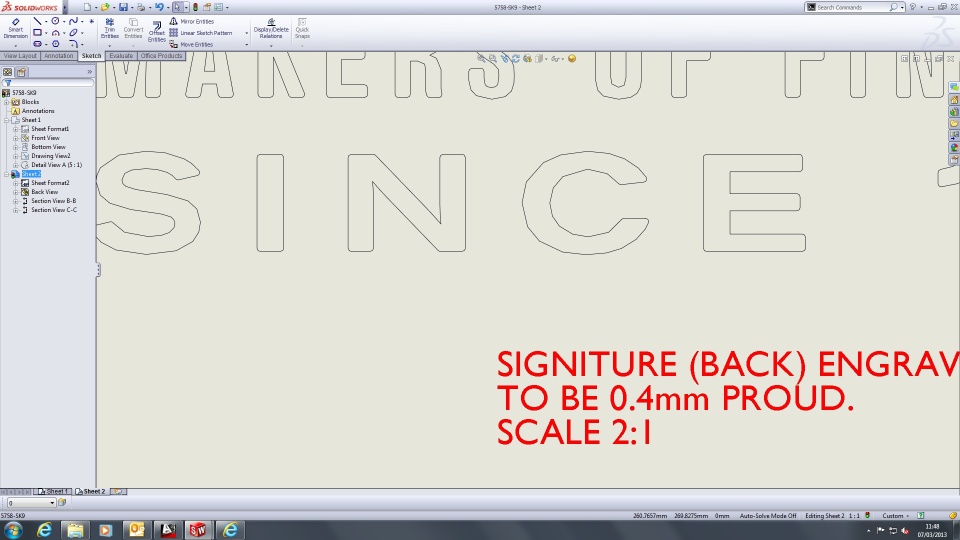Switch to Sketch tab
Viewport: 960px width, 540px height.
[91, 56]
